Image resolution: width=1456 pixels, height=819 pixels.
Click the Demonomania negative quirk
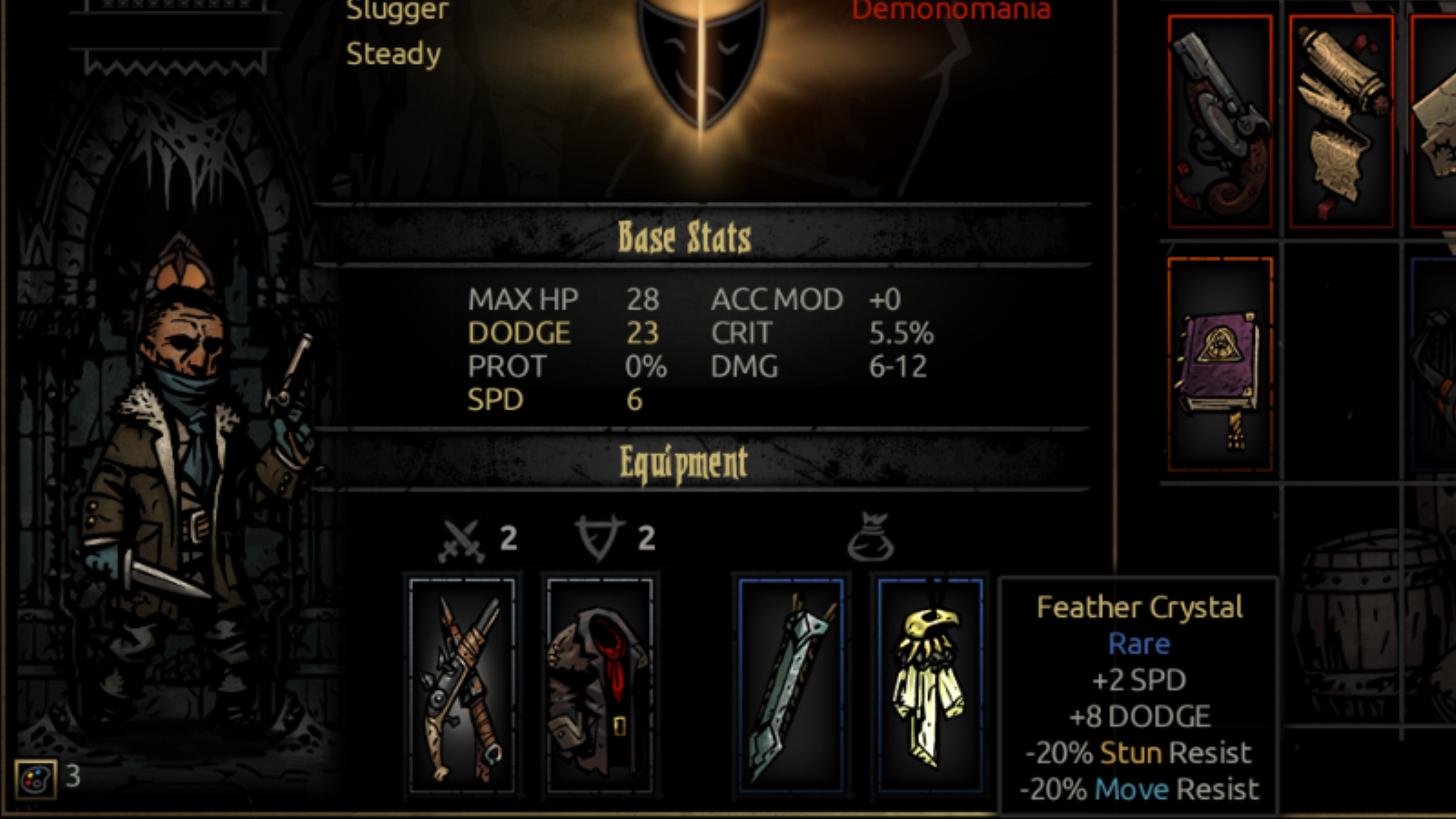point(951,11)
